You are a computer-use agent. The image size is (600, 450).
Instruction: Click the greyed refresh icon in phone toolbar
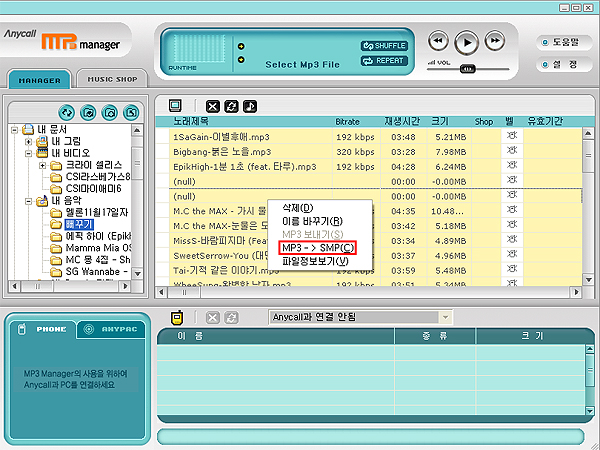232,318
